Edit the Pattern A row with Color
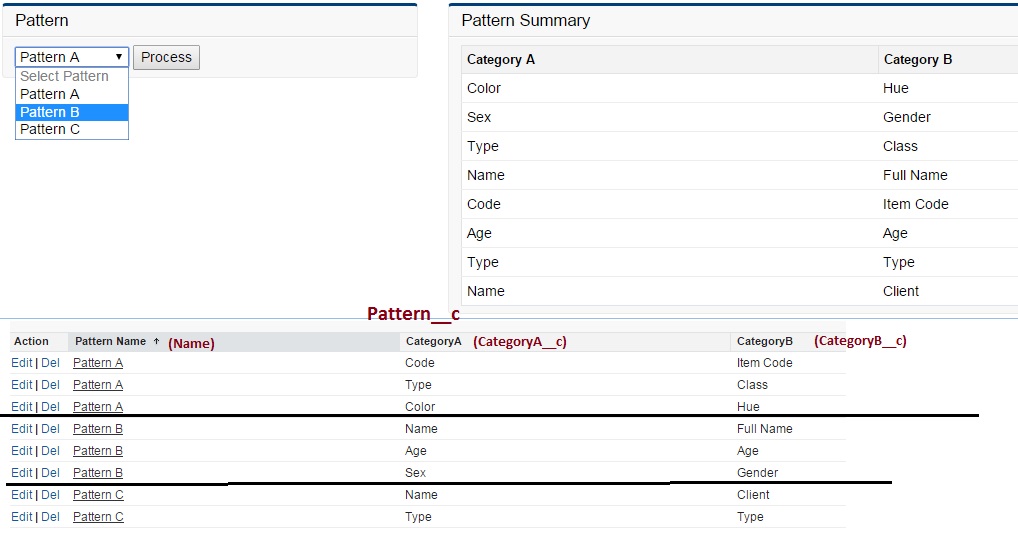This screenshot has height=551, width=1018. tap(21, 407)
